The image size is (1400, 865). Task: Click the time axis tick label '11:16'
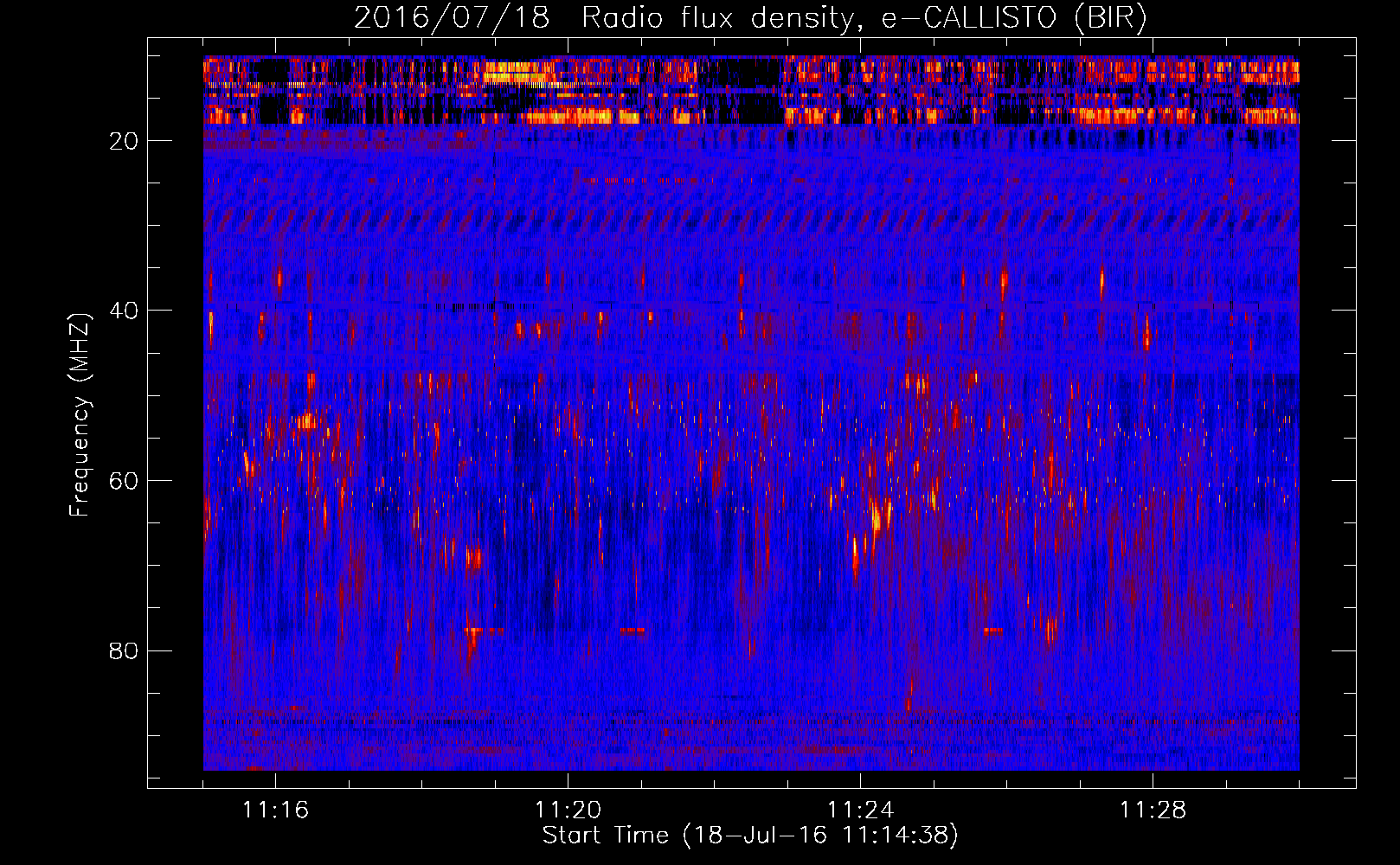tap(275, 810)
